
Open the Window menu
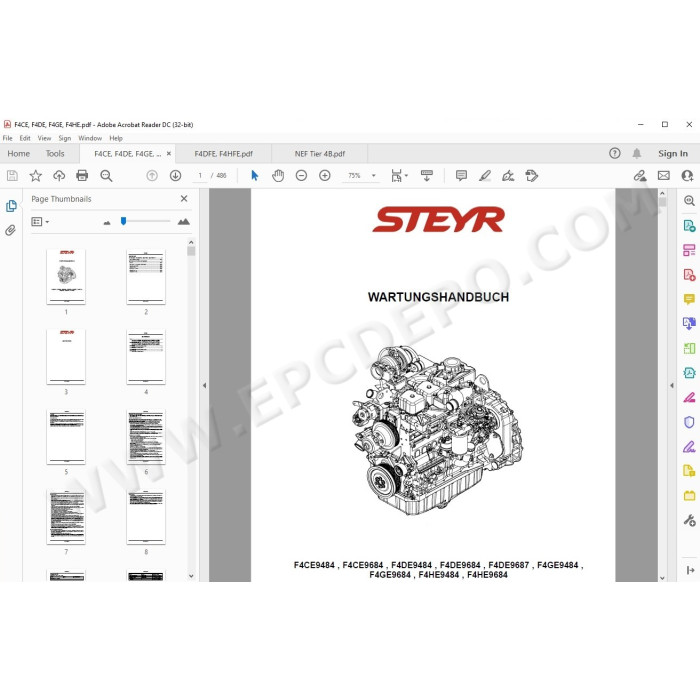point(90,138)
